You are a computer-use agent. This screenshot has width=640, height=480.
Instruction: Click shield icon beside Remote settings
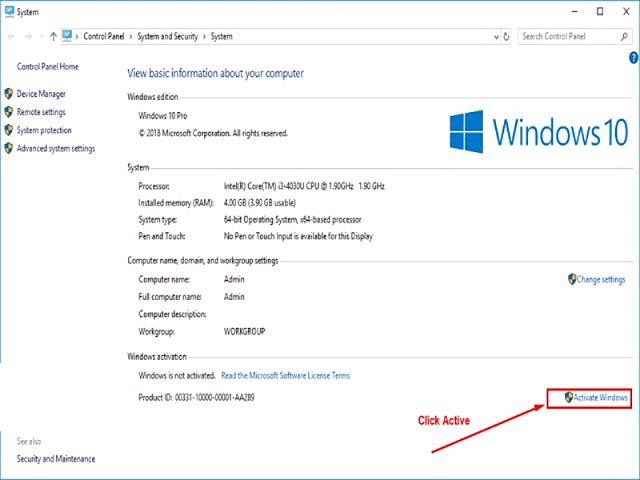(9, 112)
